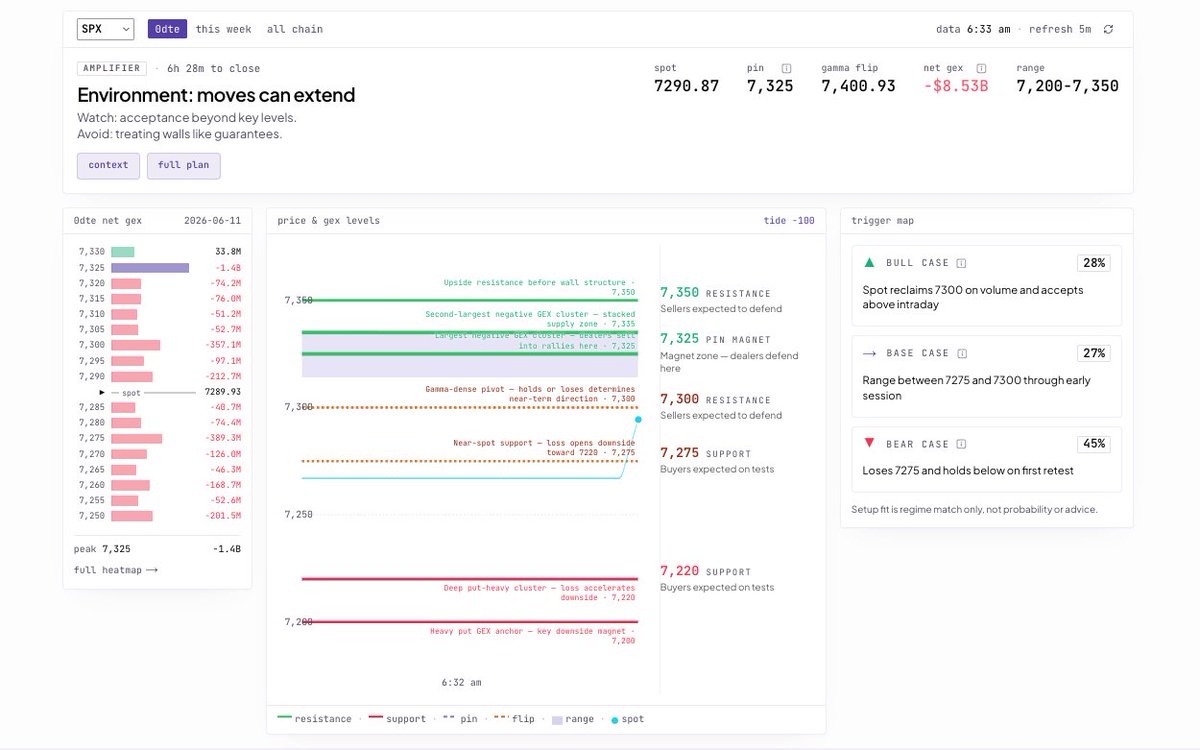Click the Heavy put GEX anchor annotation
Screen dimensions: 1200x750
pos(533,636)
